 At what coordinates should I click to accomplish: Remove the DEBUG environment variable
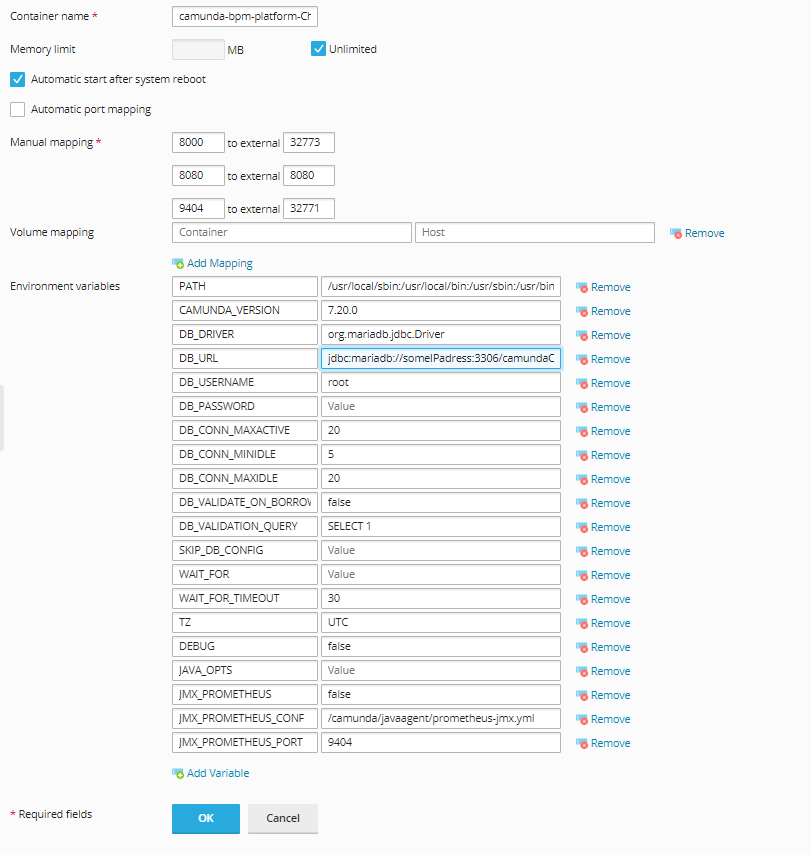[x=609, y=647]
